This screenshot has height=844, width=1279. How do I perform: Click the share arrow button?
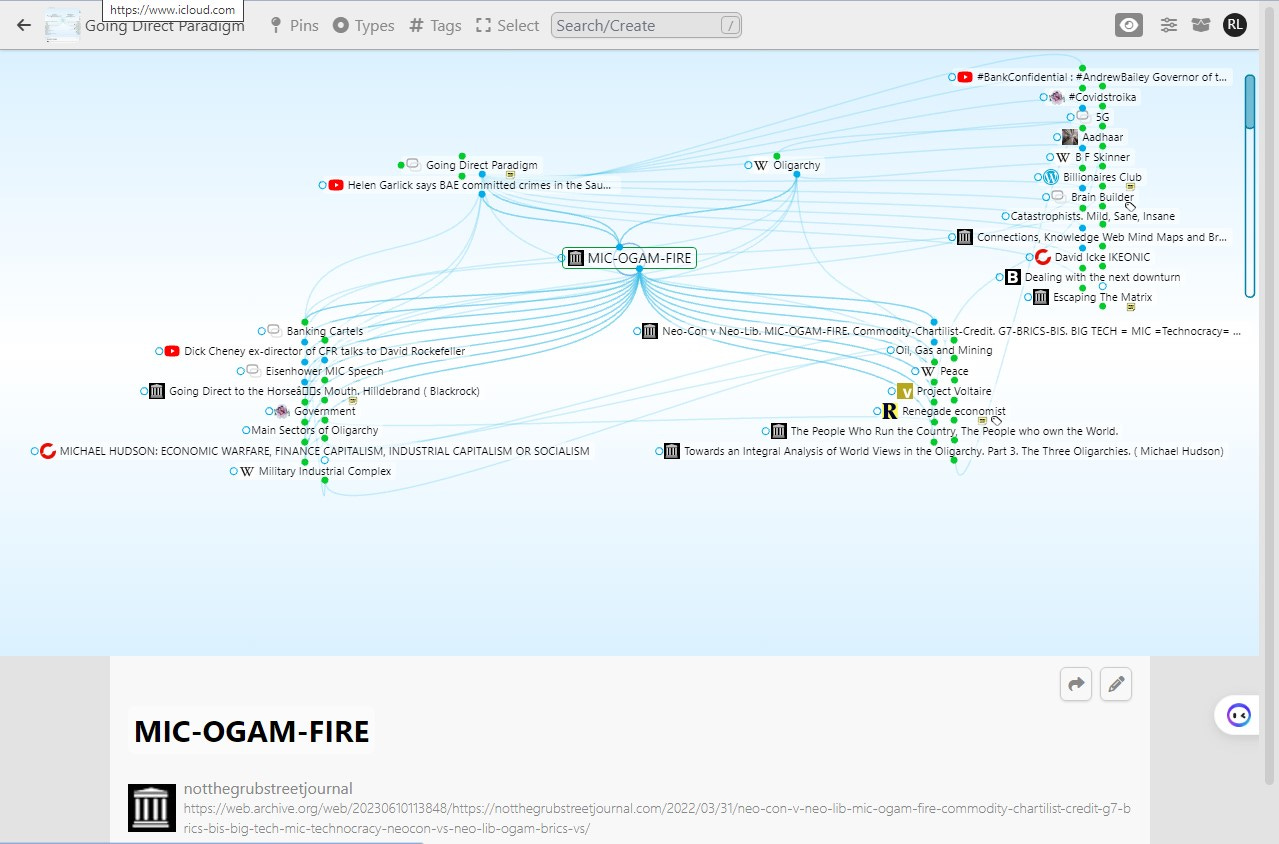pyautogui.click(x=1076, y=685)
